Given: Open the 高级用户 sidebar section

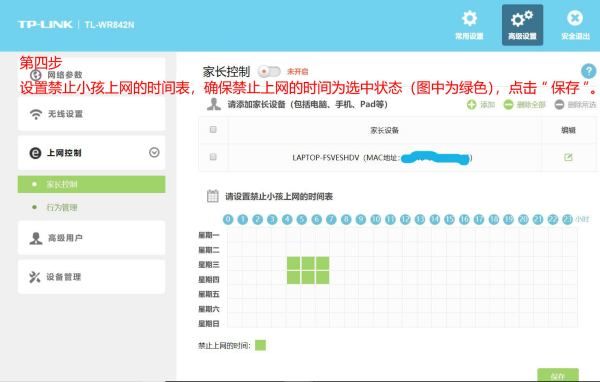Looking at the screenshot, I should click(x=91, y=238).
